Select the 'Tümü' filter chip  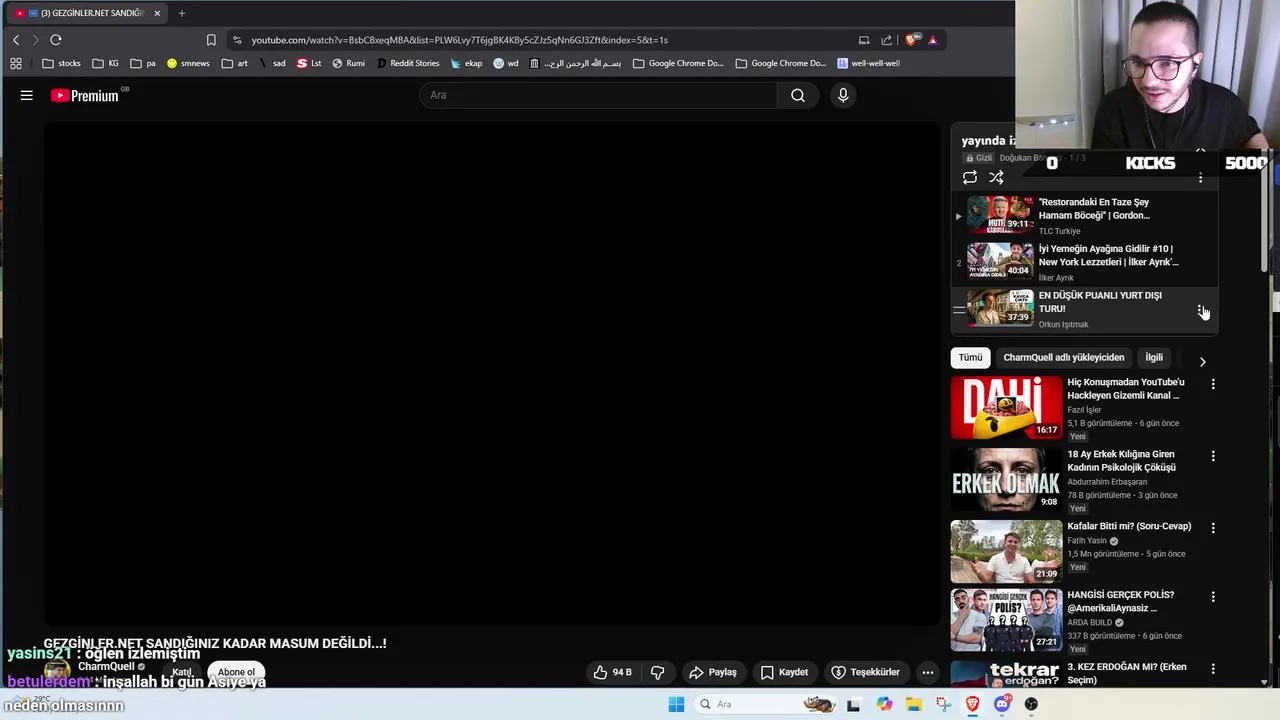pos(970,357)
